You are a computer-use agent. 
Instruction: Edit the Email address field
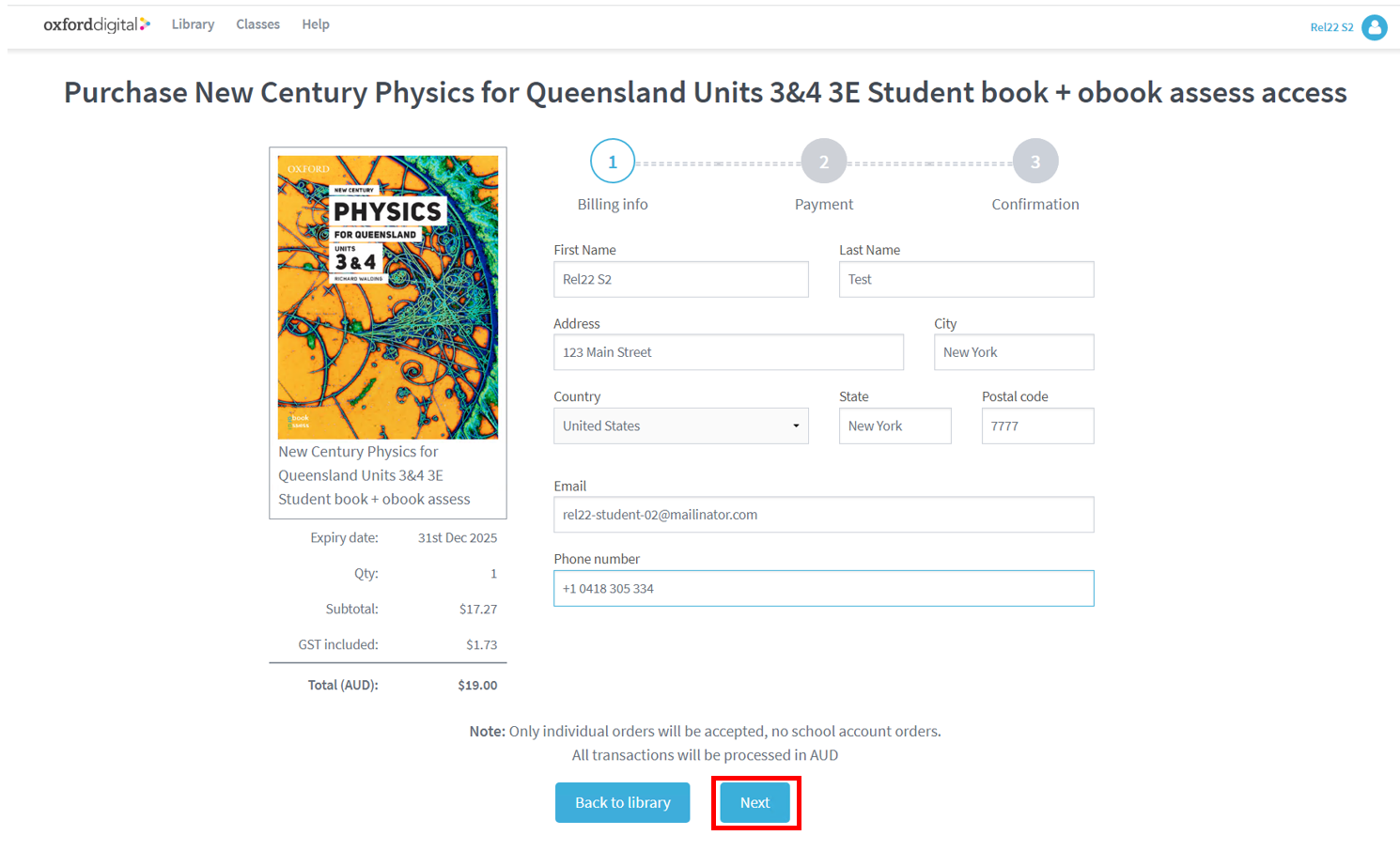[x=823, y=515]
